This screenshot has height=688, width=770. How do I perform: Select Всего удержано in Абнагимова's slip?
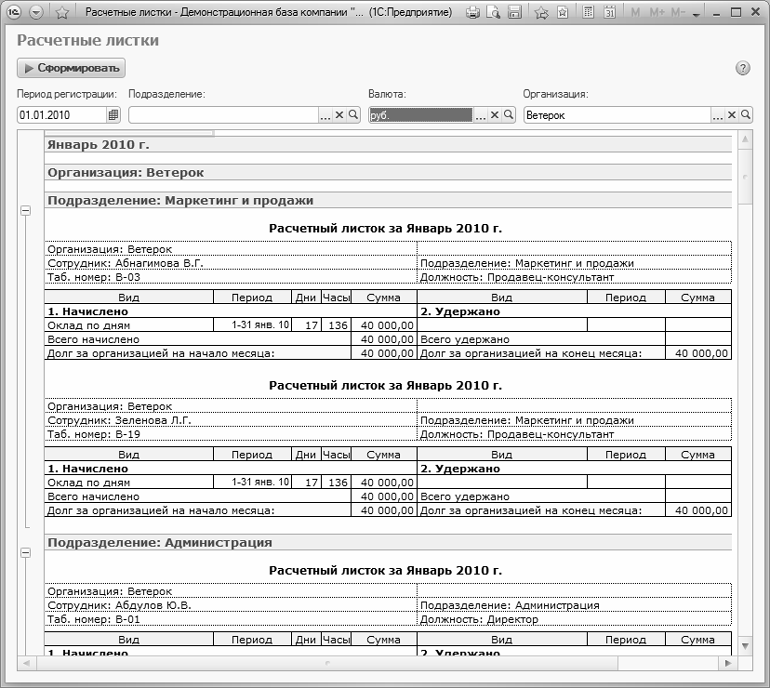pos(541,339)
